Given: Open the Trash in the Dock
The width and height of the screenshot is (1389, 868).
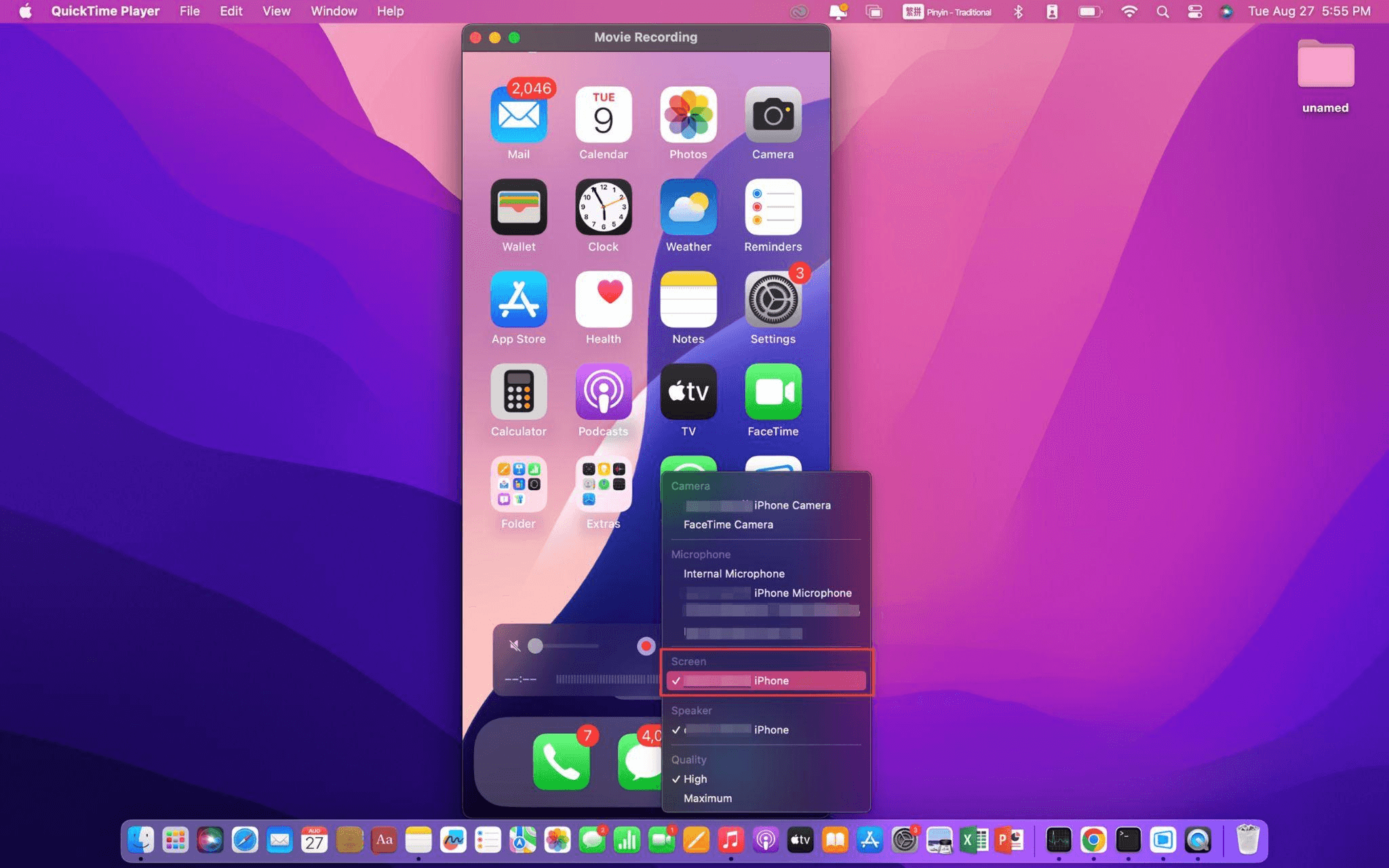Looking at the screenshot, I should [x=1247, y=840].
